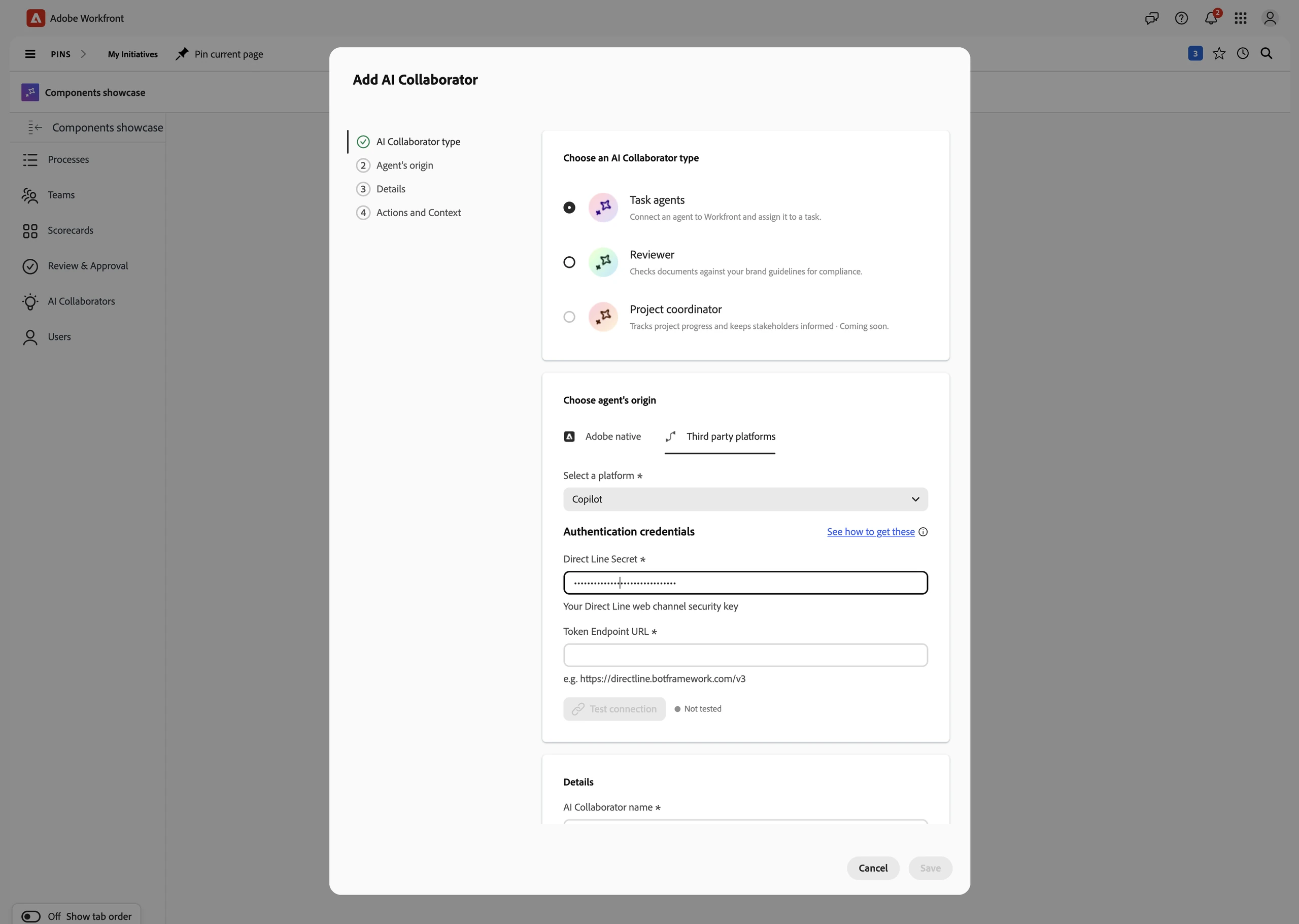Click the Teams people icon
Viewport: 1299px width, 924px height.
pos(30,195)
